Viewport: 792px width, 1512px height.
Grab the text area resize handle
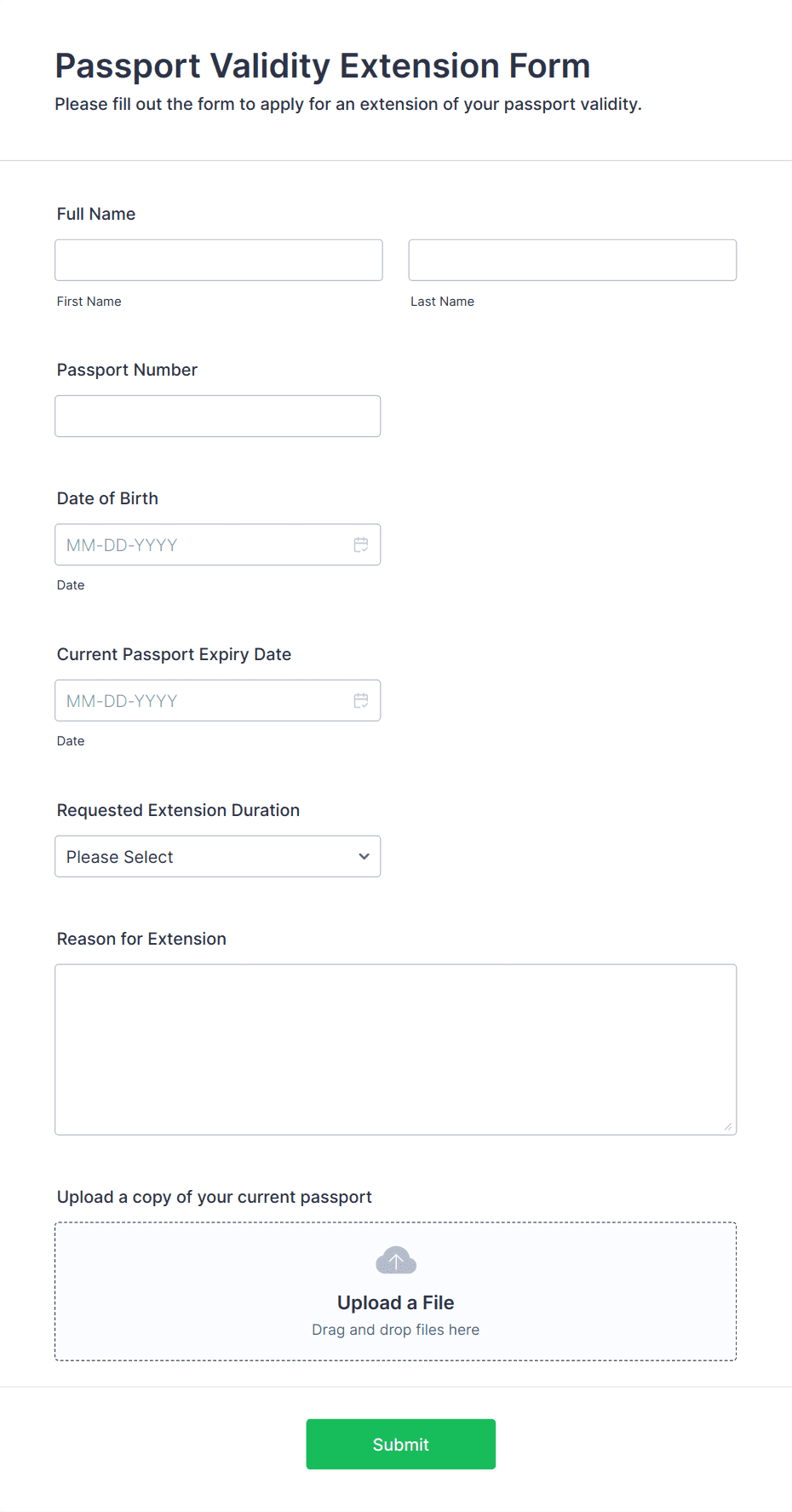click(x=728, y=1127)
